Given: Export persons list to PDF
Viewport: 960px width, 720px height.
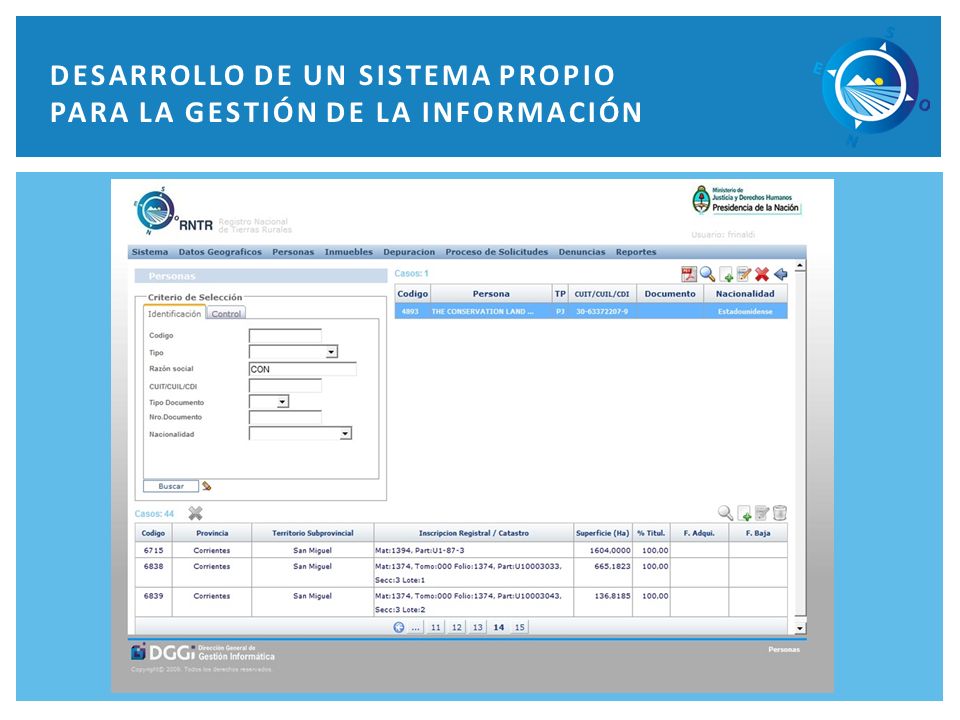Looking at the screenshot, I should [x=689, y=274].
